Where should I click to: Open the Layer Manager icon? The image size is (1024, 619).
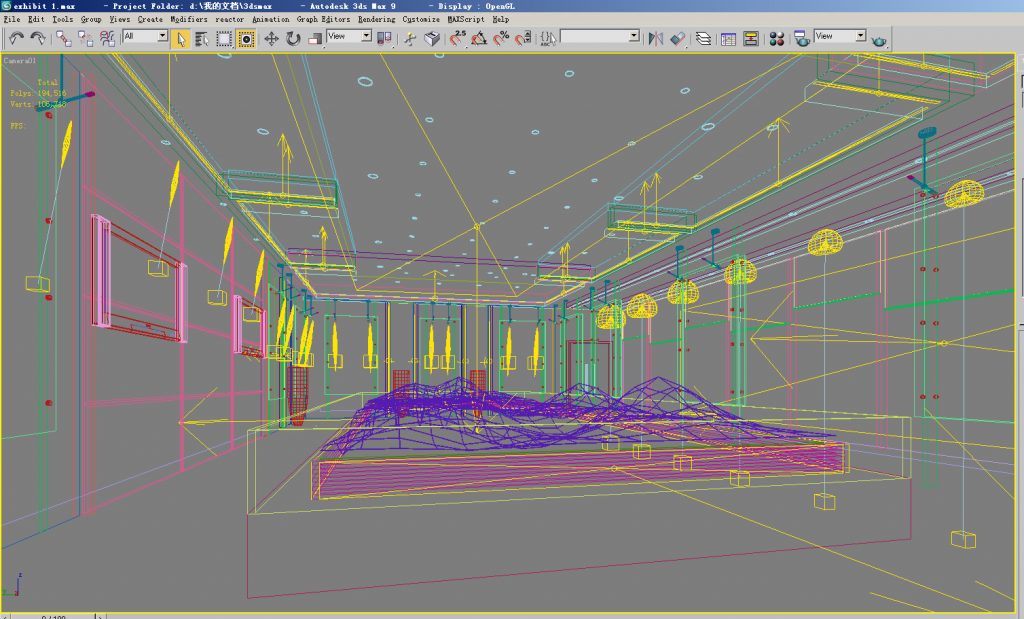704,38
